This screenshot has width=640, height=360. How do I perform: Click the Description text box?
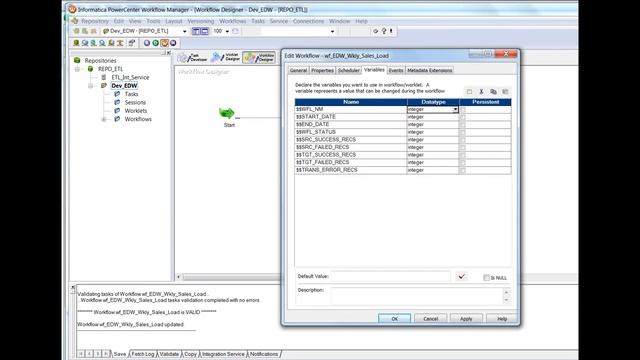pos(417,296)
